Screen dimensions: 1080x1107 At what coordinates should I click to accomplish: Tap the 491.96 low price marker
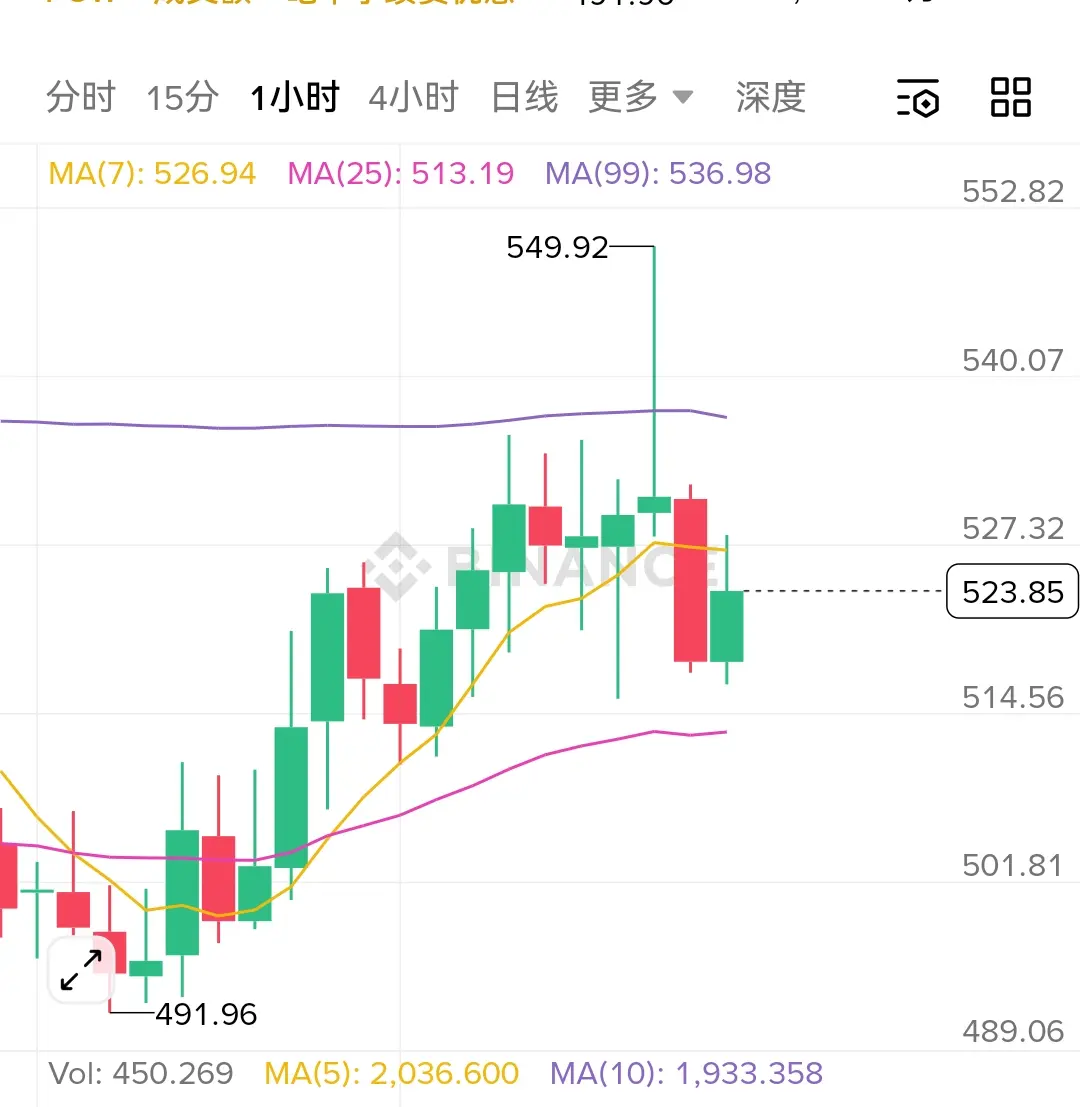pyautogui.click(x=206, y=1015)
